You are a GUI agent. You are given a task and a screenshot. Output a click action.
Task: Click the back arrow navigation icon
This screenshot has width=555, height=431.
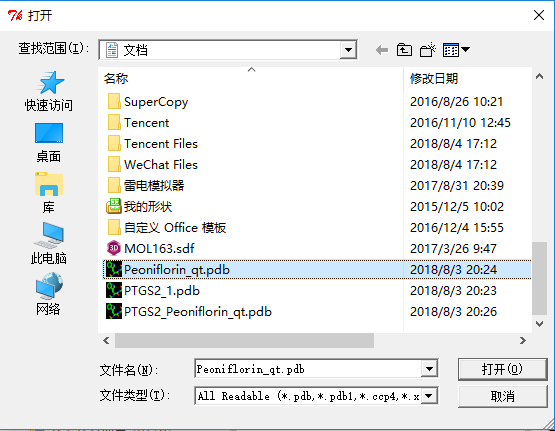tap(382, 50)
